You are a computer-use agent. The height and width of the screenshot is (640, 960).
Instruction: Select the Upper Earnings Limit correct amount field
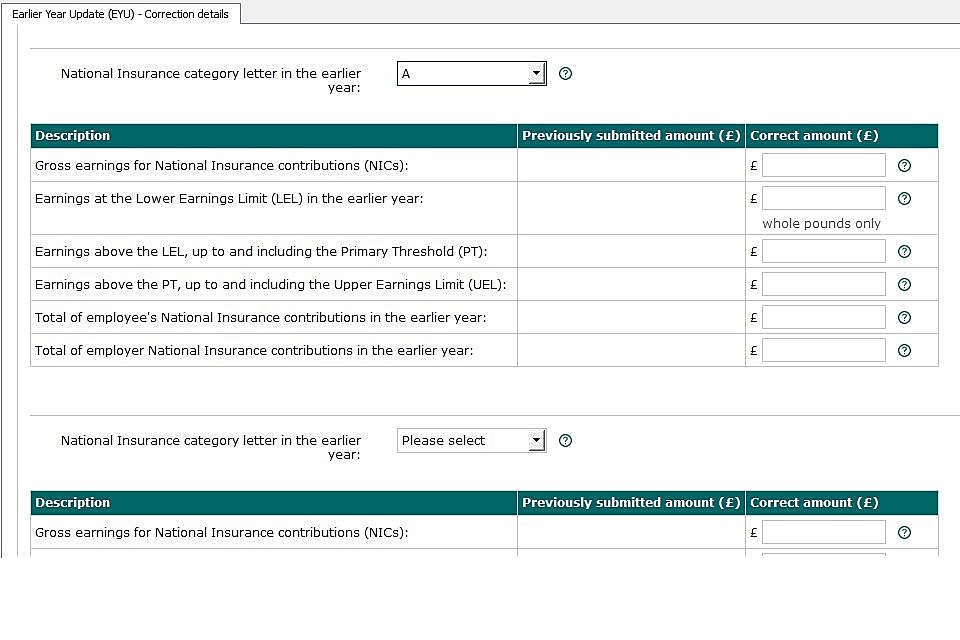(x=823, y=284)
